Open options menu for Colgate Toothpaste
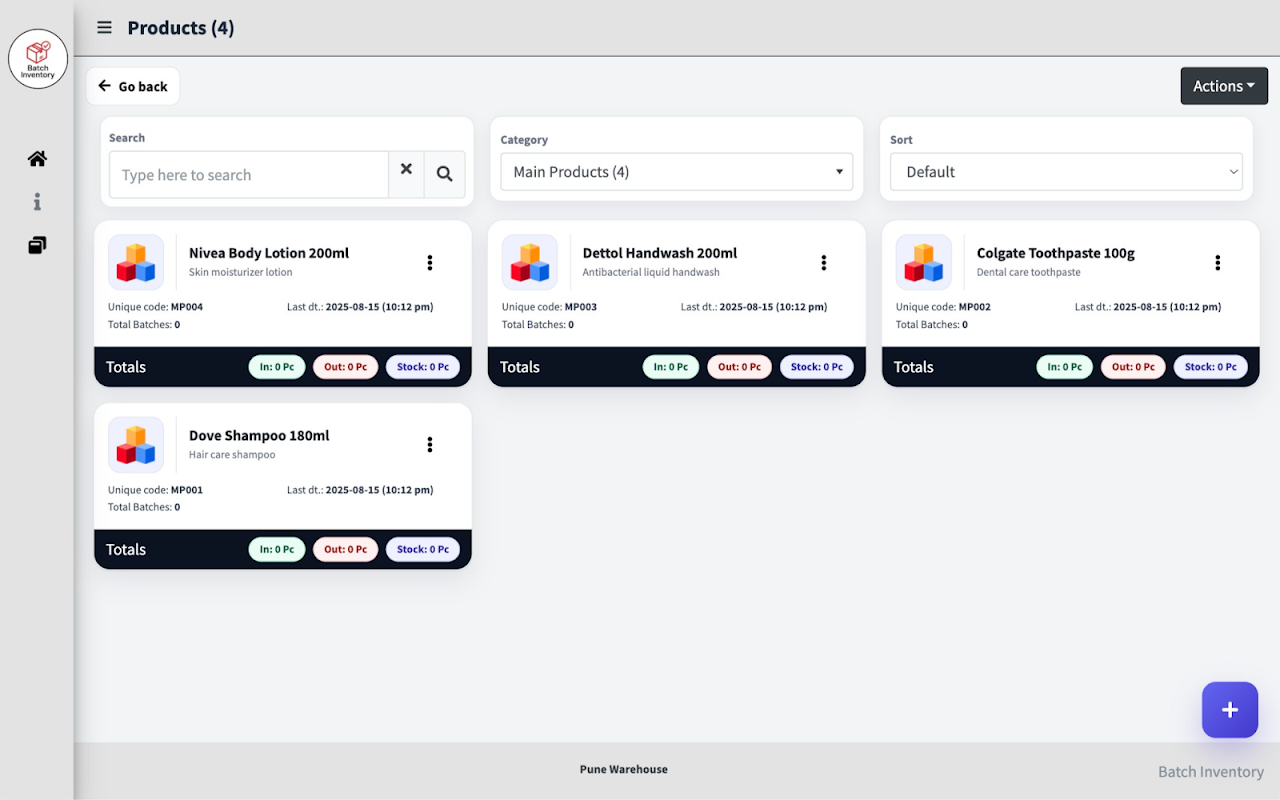The image size is (1280, 800). pos(1218,263)
